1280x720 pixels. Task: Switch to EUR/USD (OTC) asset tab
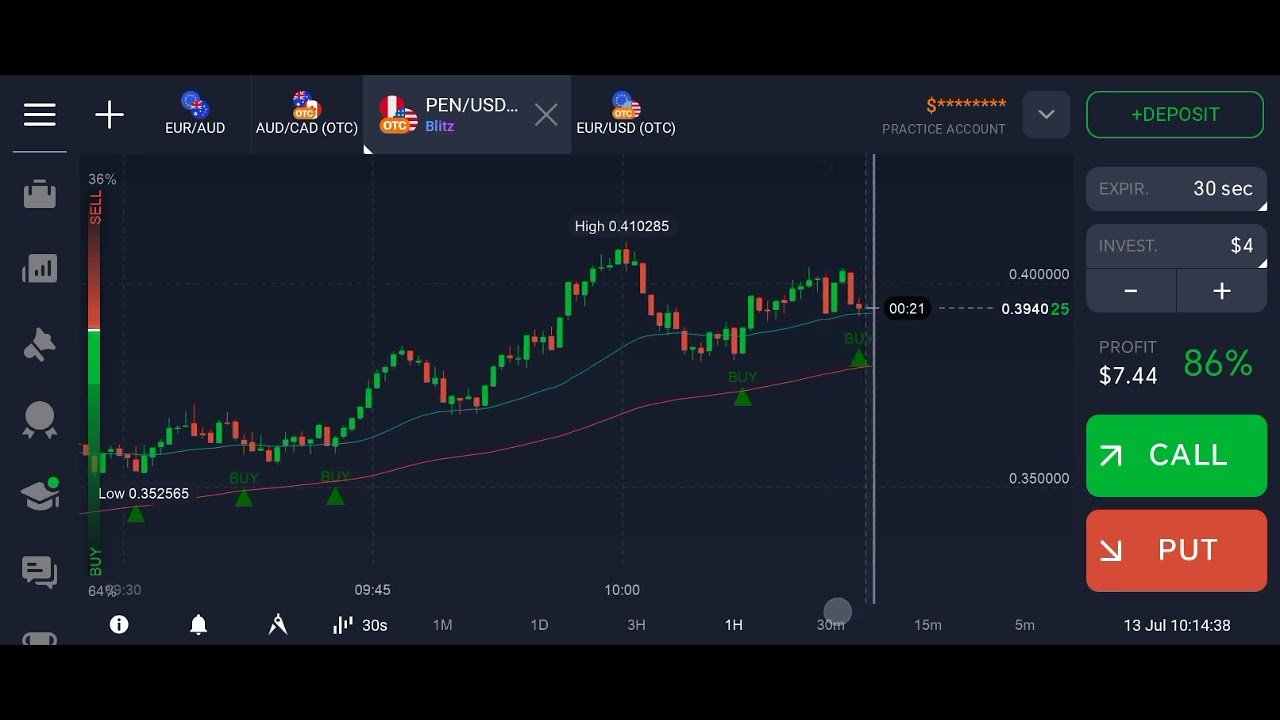pos(626,114)
